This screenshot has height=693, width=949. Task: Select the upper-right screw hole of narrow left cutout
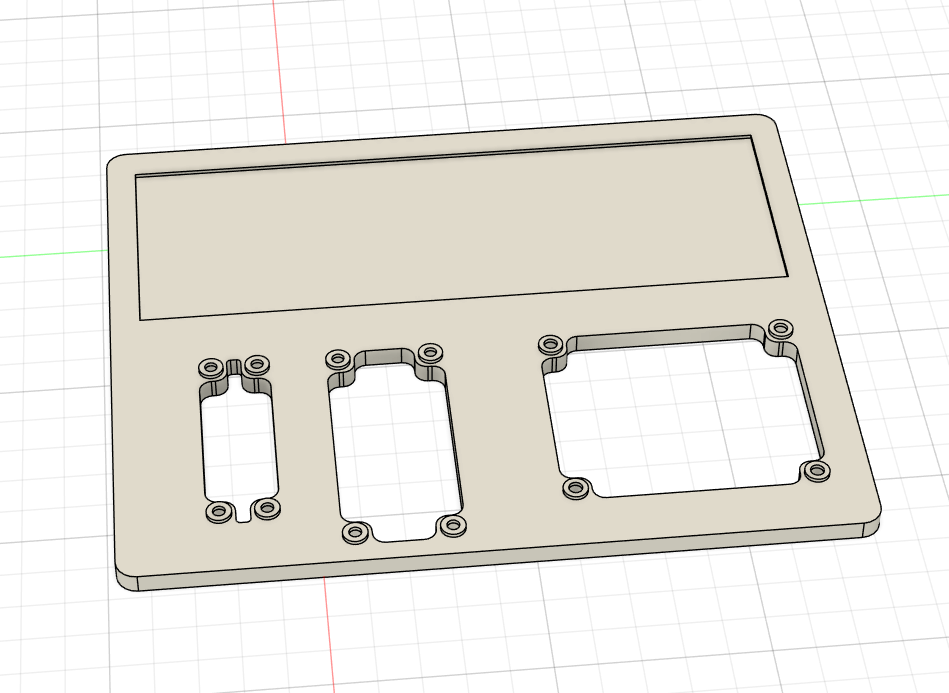(257, 364)
